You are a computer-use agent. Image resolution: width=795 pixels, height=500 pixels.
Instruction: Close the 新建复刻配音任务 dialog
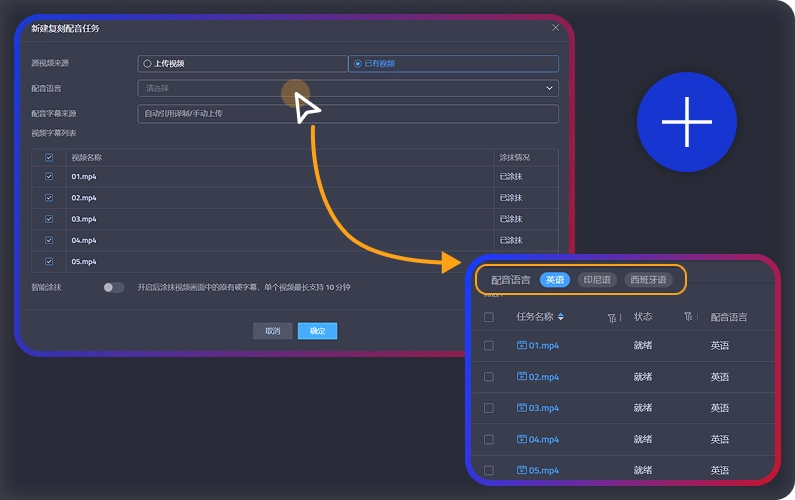556,28
